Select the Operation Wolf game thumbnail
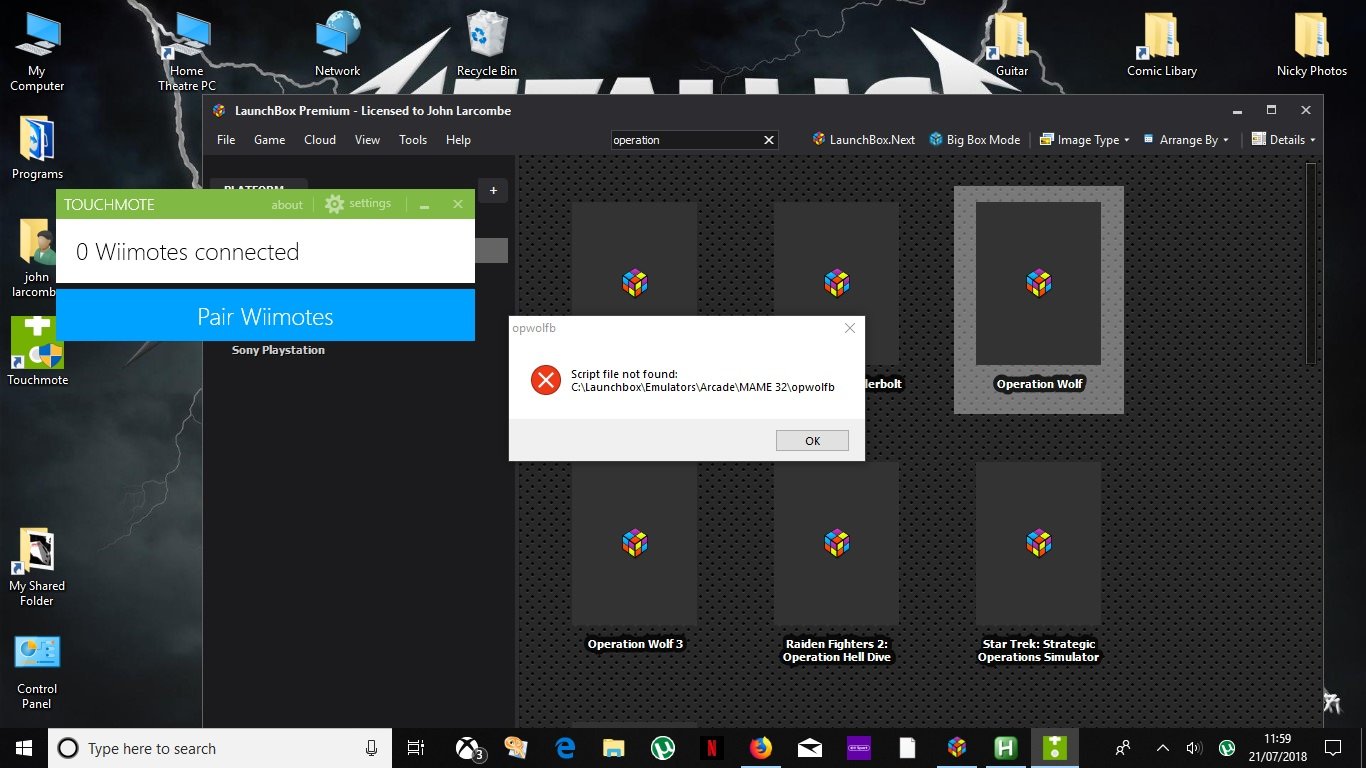 1038,284
